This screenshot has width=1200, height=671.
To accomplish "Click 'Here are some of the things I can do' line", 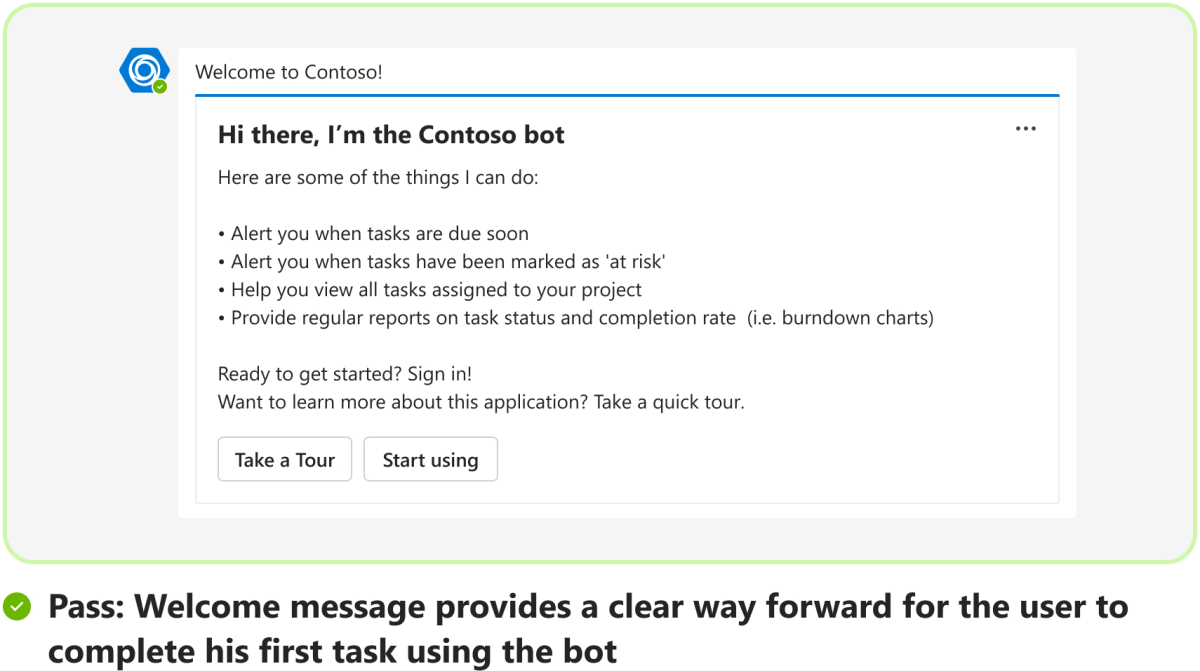I will (x=378, y=179).
